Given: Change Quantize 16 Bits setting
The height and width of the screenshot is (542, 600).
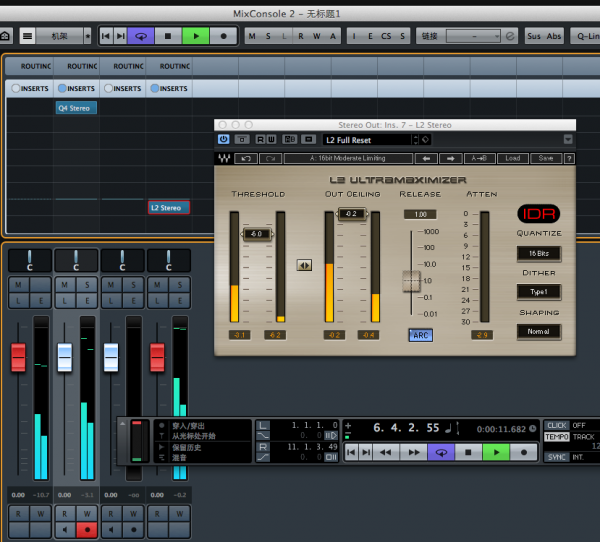Looking at the screenshot, I should (x=539, y=253).
